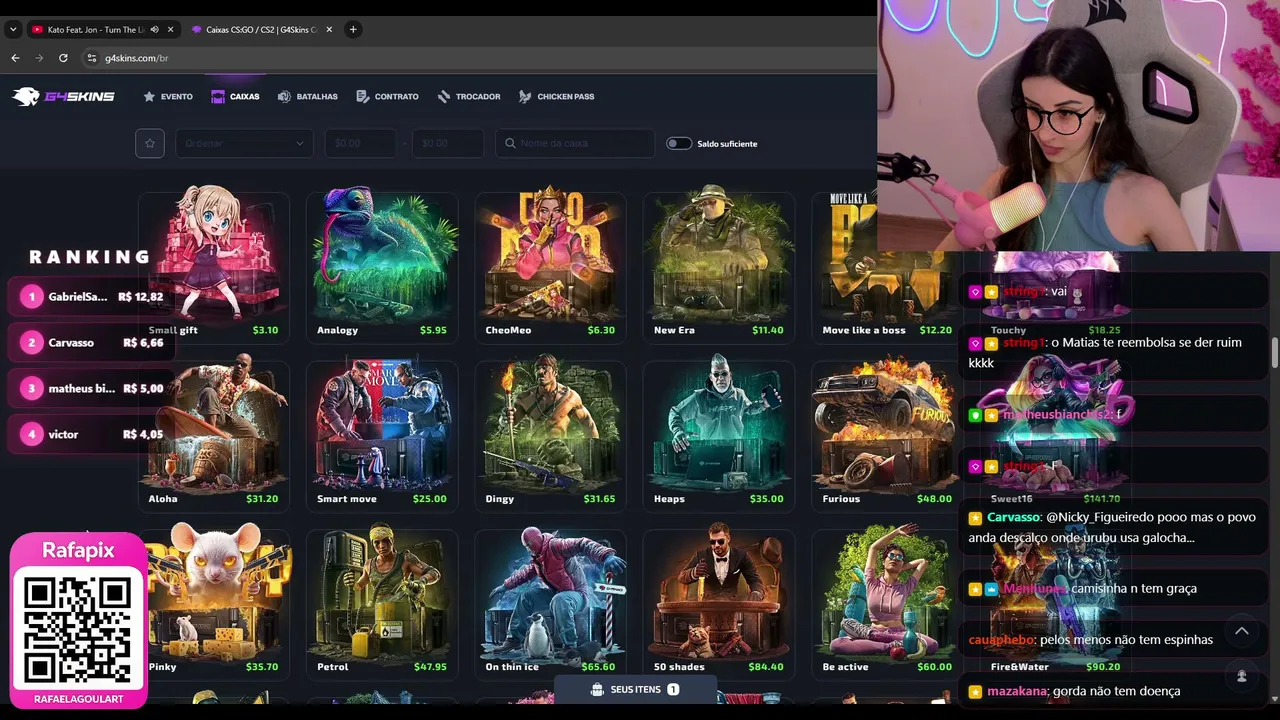Open the Caixas section

point(235,97)
